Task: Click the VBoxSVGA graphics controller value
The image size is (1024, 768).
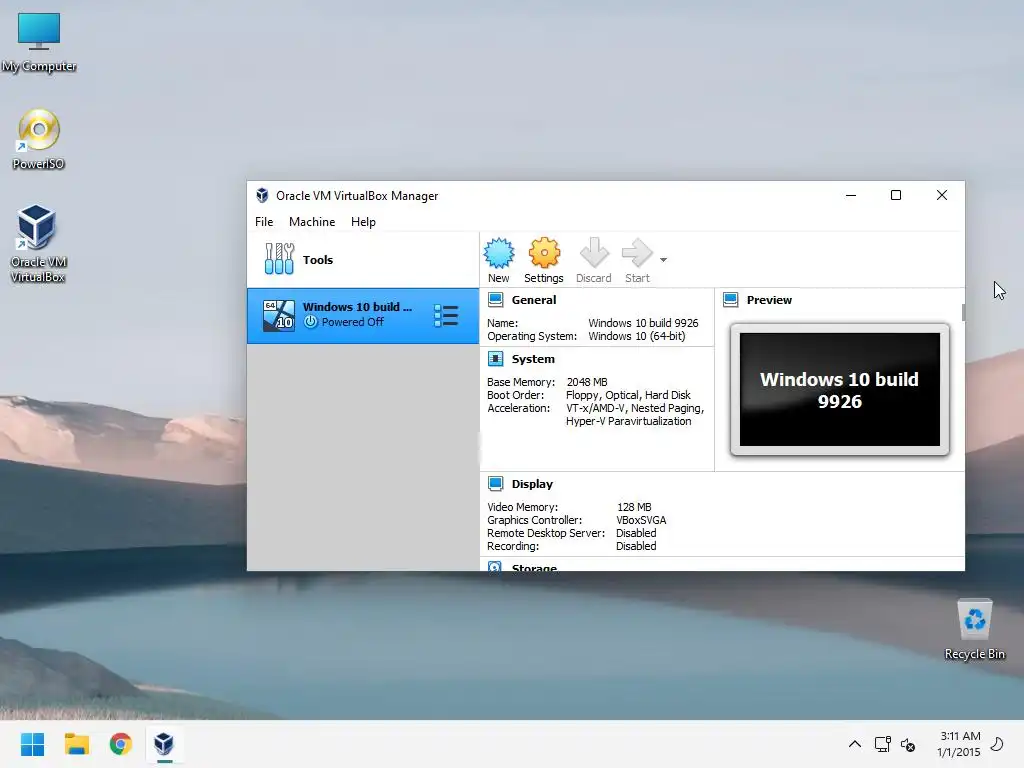Action: coord(641,520)
